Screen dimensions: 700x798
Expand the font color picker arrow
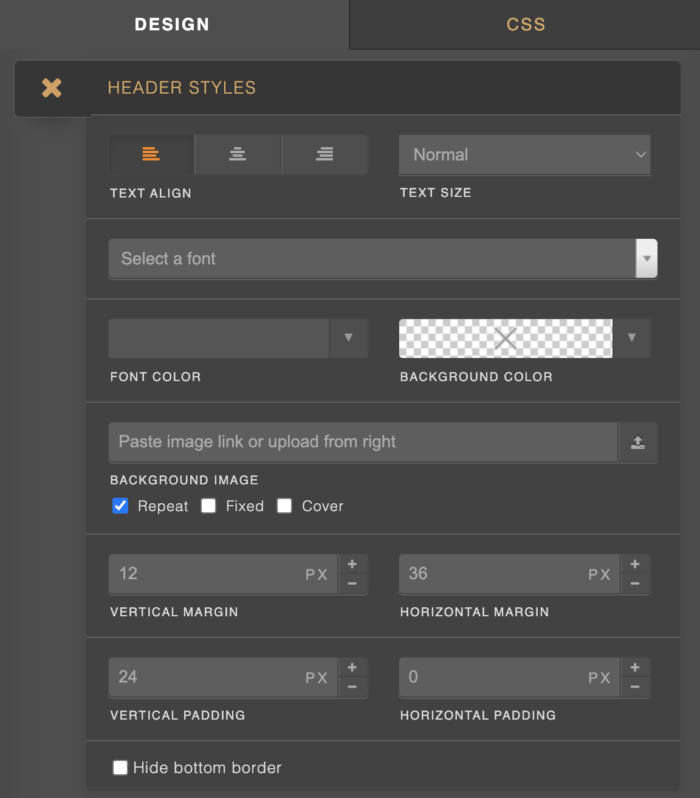pos(348,338)
